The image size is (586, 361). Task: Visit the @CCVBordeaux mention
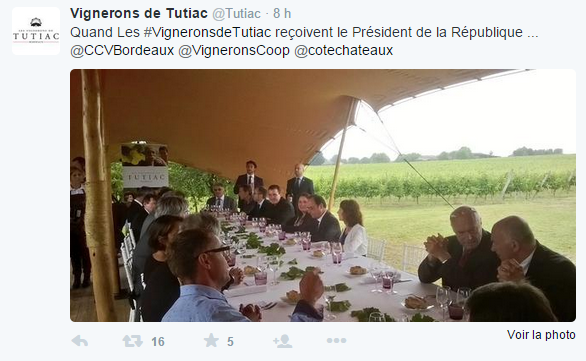tap(122, 50)
